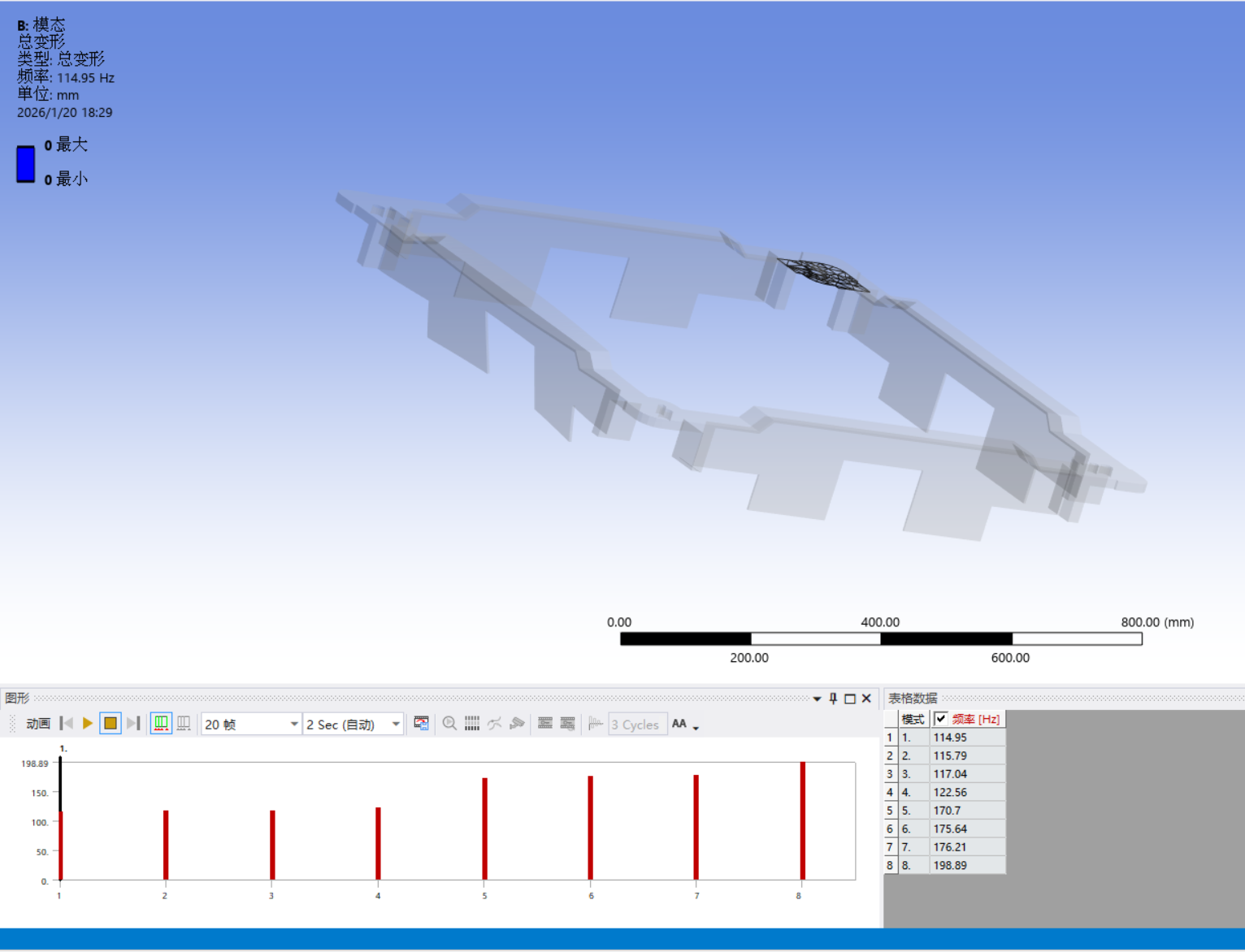Click the 3 Cycles field
The width and height of the screenshot is (1245, 952).
638,724
